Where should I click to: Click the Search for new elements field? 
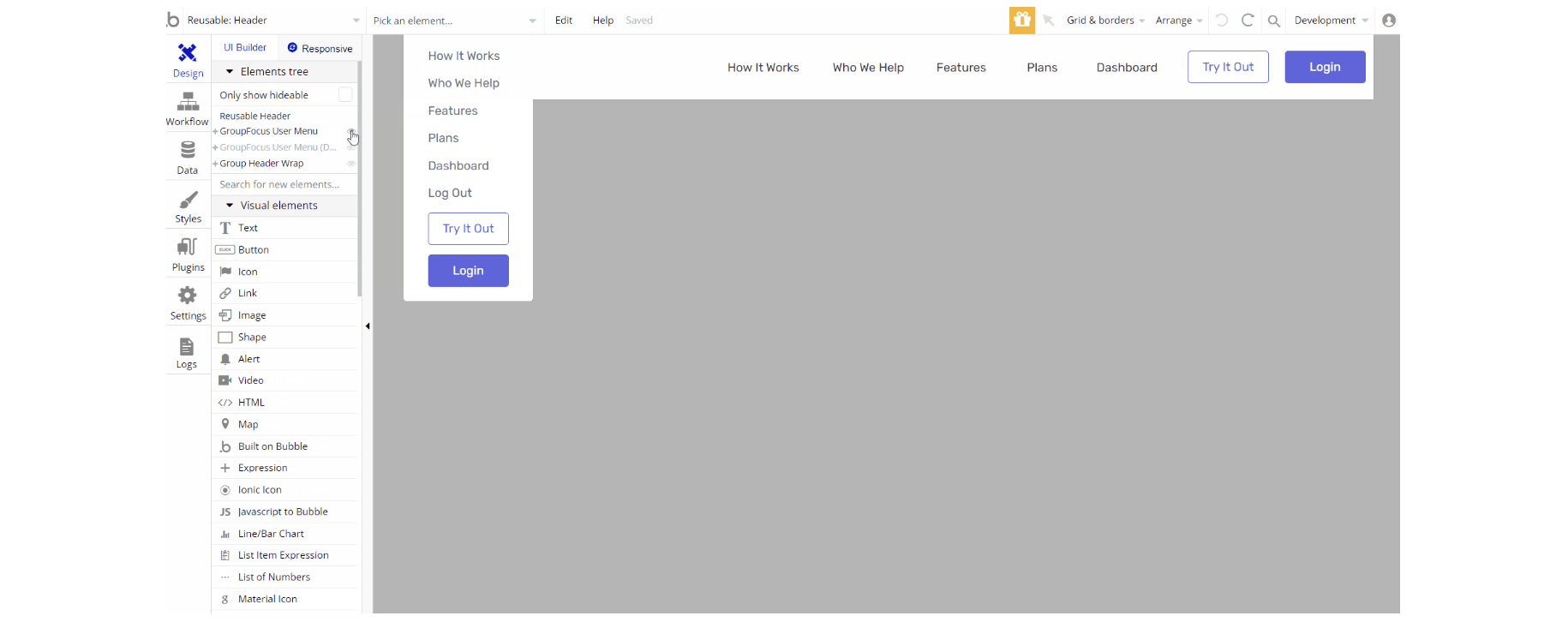[283, 184]
